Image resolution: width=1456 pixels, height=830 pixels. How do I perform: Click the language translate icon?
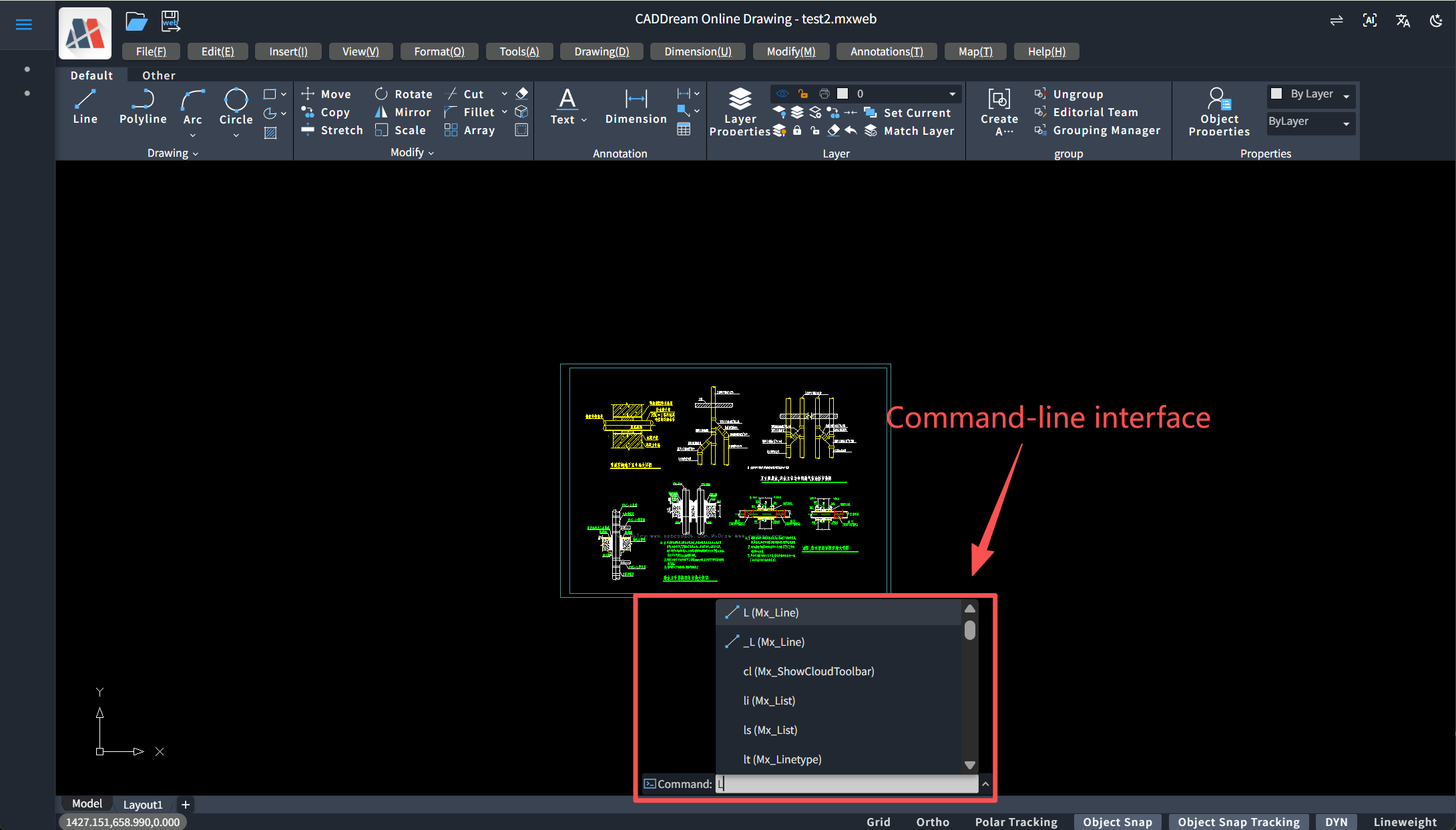(x=1403, y=21)
